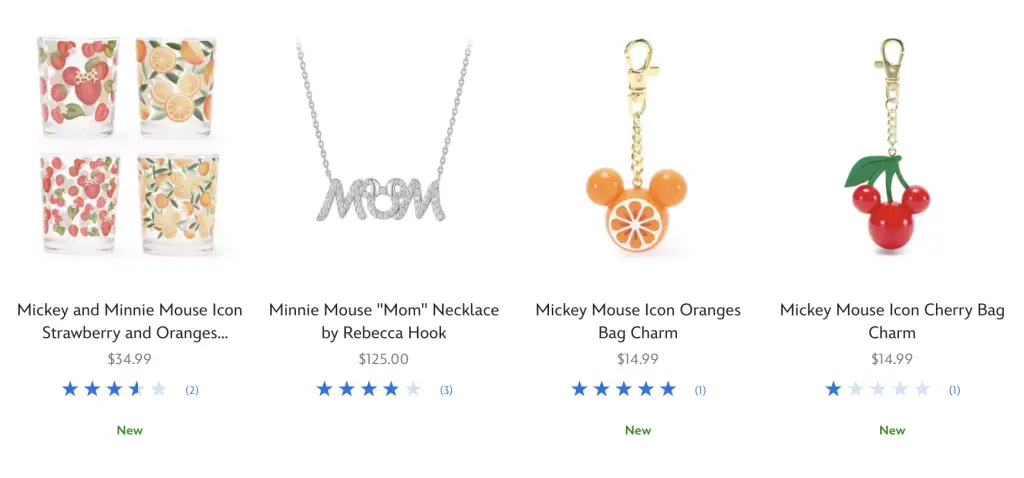This screenshot has width=1024, height=478.
Task: Open Mickey Mouse Icon Cherry Bag Charm title
Action: [x=892, y=321]
